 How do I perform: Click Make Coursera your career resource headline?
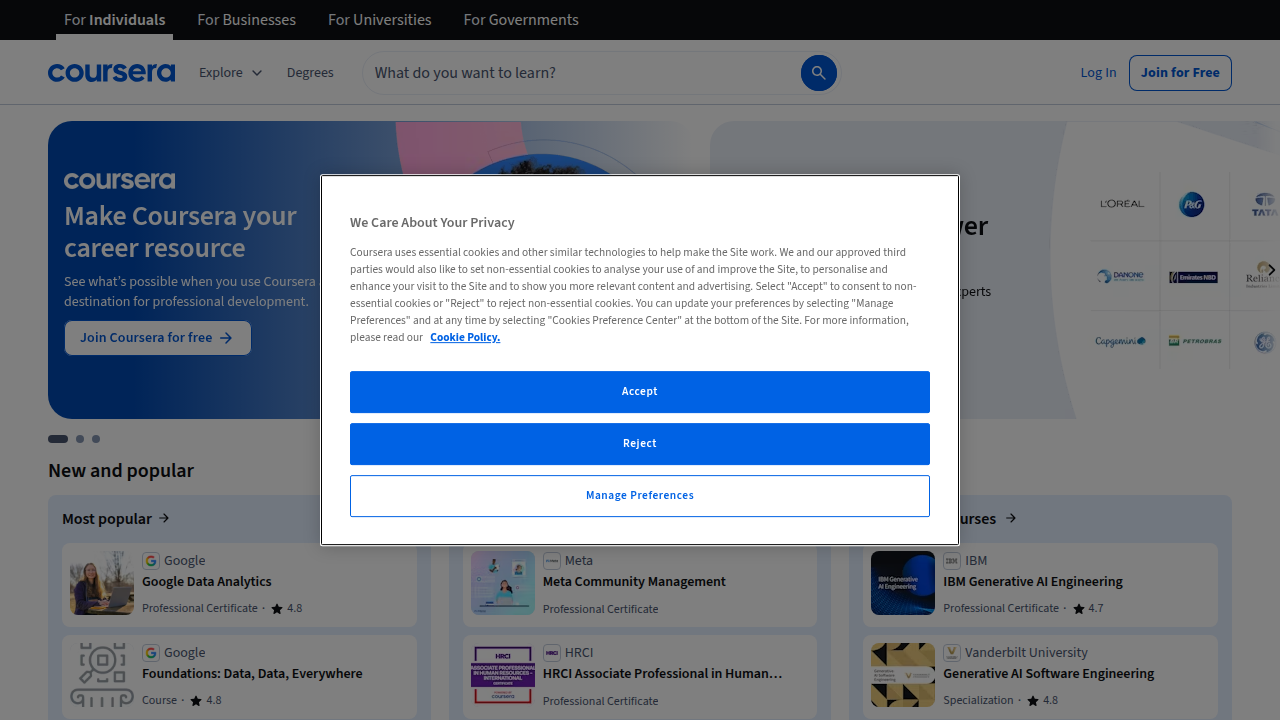[x=180, y=232]
